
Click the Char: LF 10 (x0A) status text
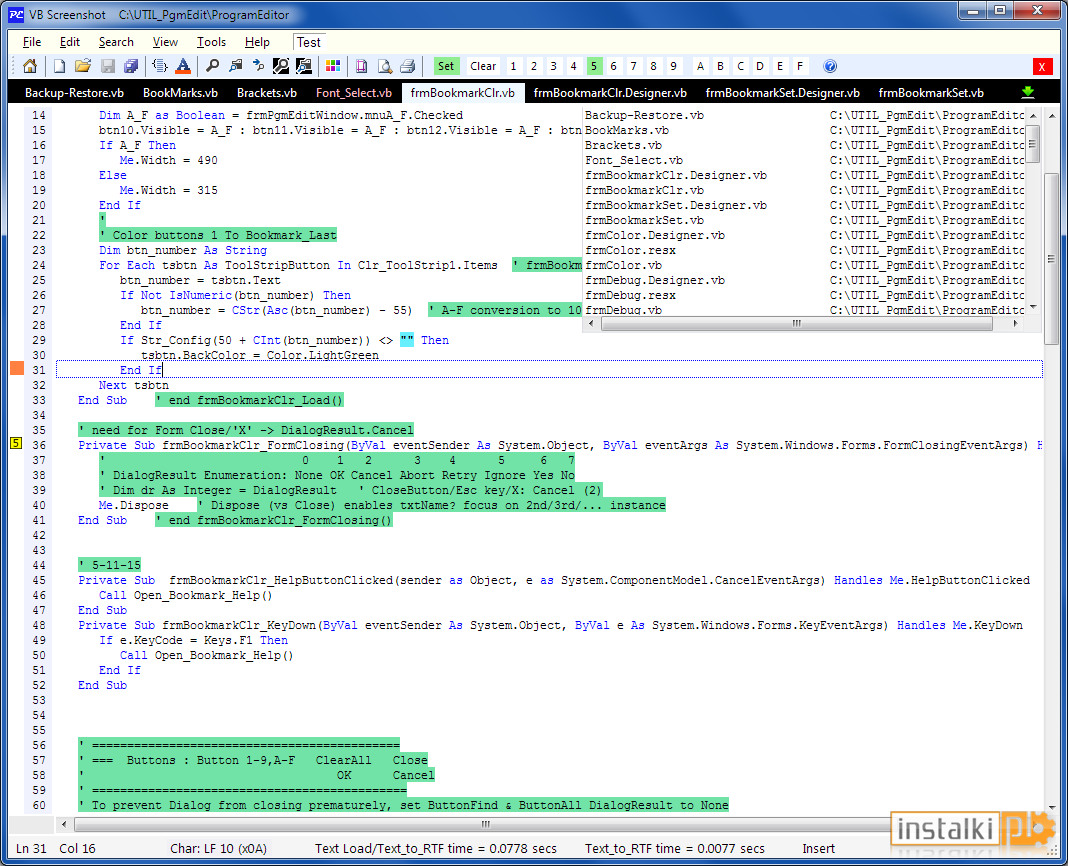click(218, 848)
